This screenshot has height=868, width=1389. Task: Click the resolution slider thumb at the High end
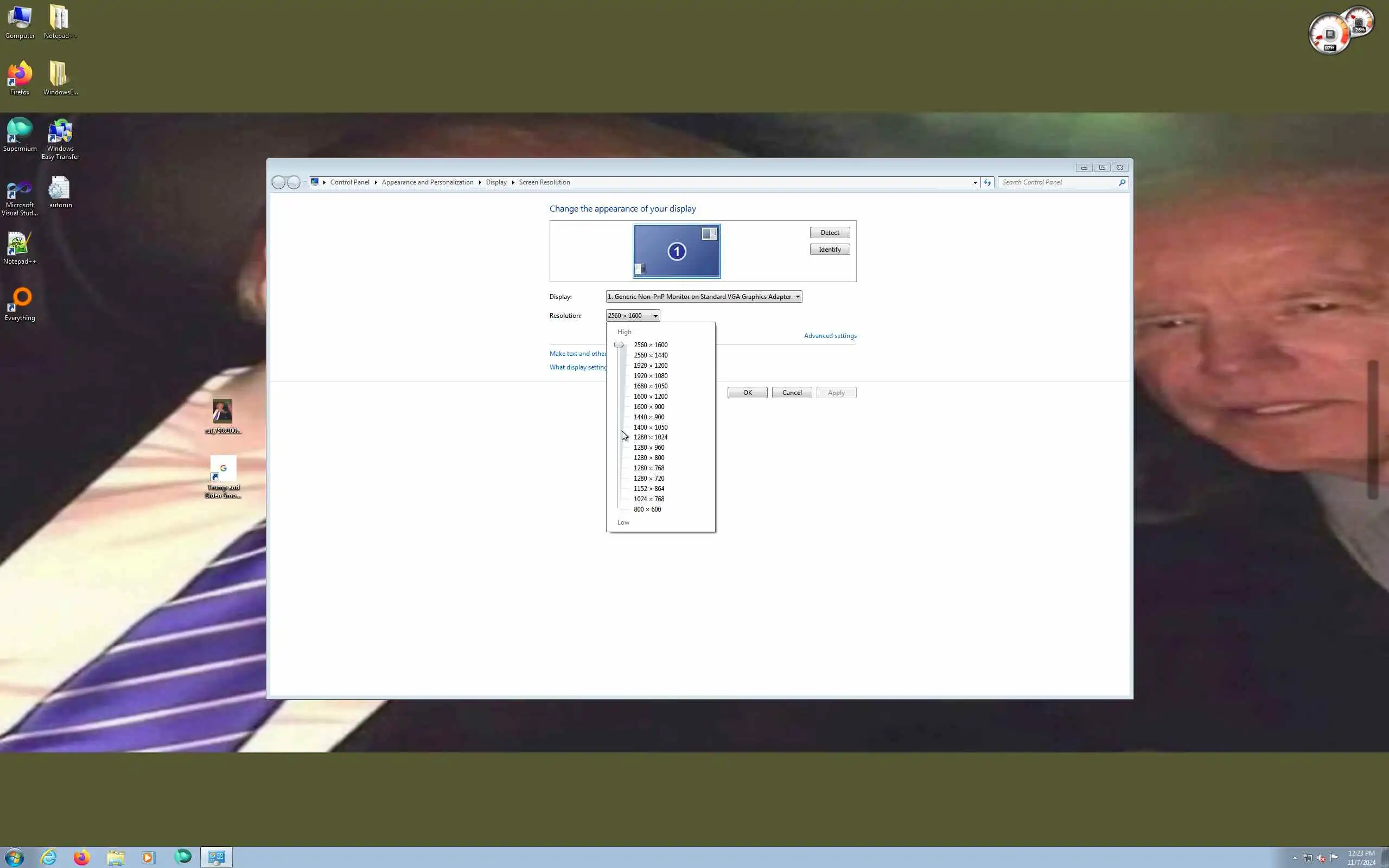click(619, 345)
